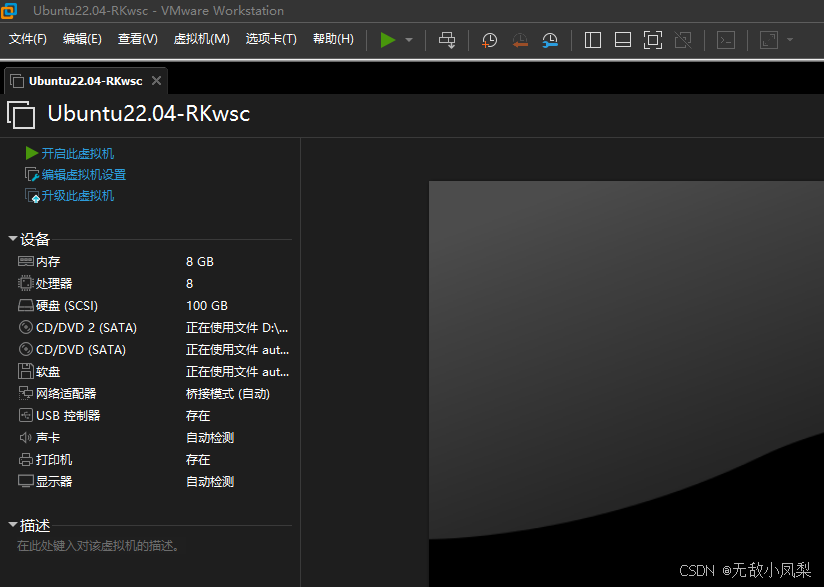Open the 选项卡(T) menu
This screenshot has height=587, width=824.
(x=271, y=39)
